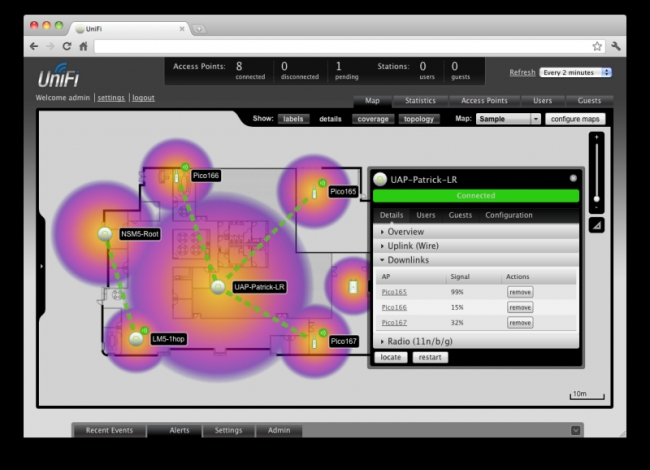650x470 pixels.
Task: Expand the Overview section
Action: click(x=476, y=232)
